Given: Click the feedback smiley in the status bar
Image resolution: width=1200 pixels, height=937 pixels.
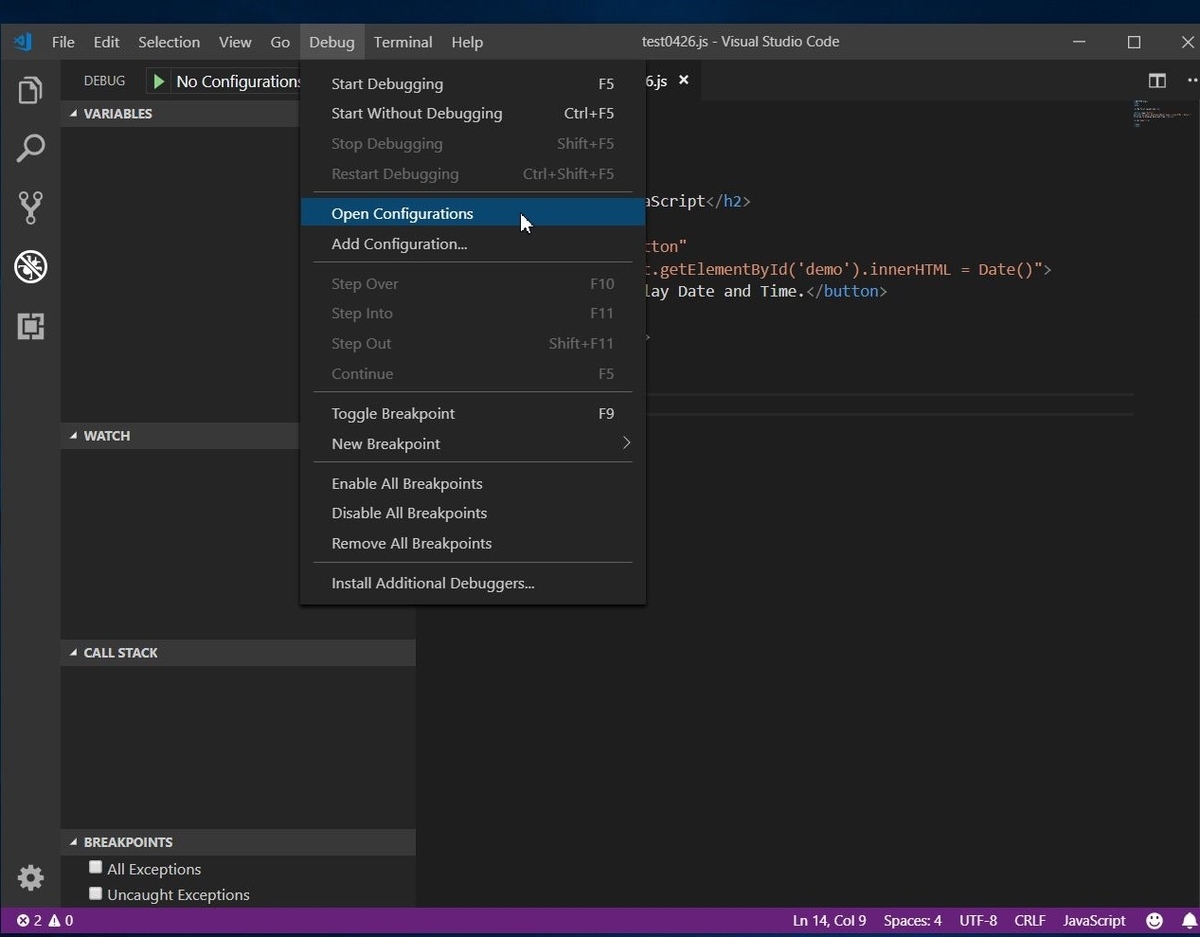Looking at the screenshot, I should pos(1154,920).
